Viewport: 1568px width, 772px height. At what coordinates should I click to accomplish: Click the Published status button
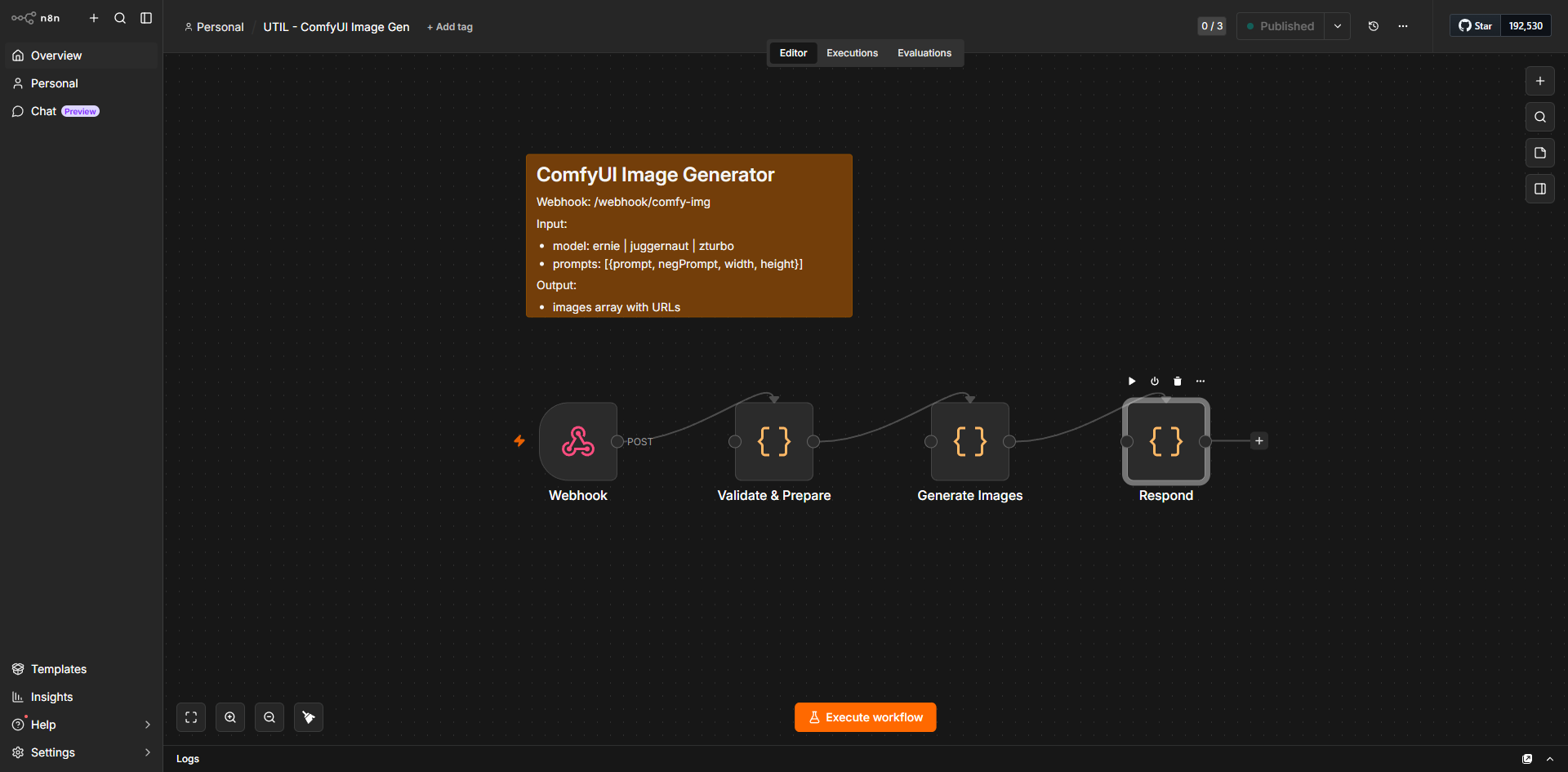[1280, 26]
